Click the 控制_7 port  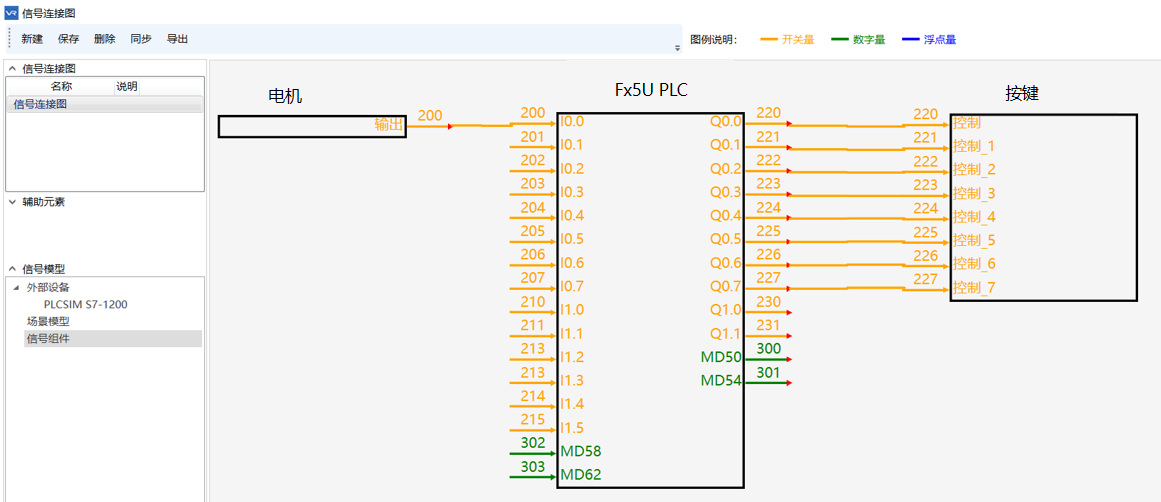click(x=974, y=288)
